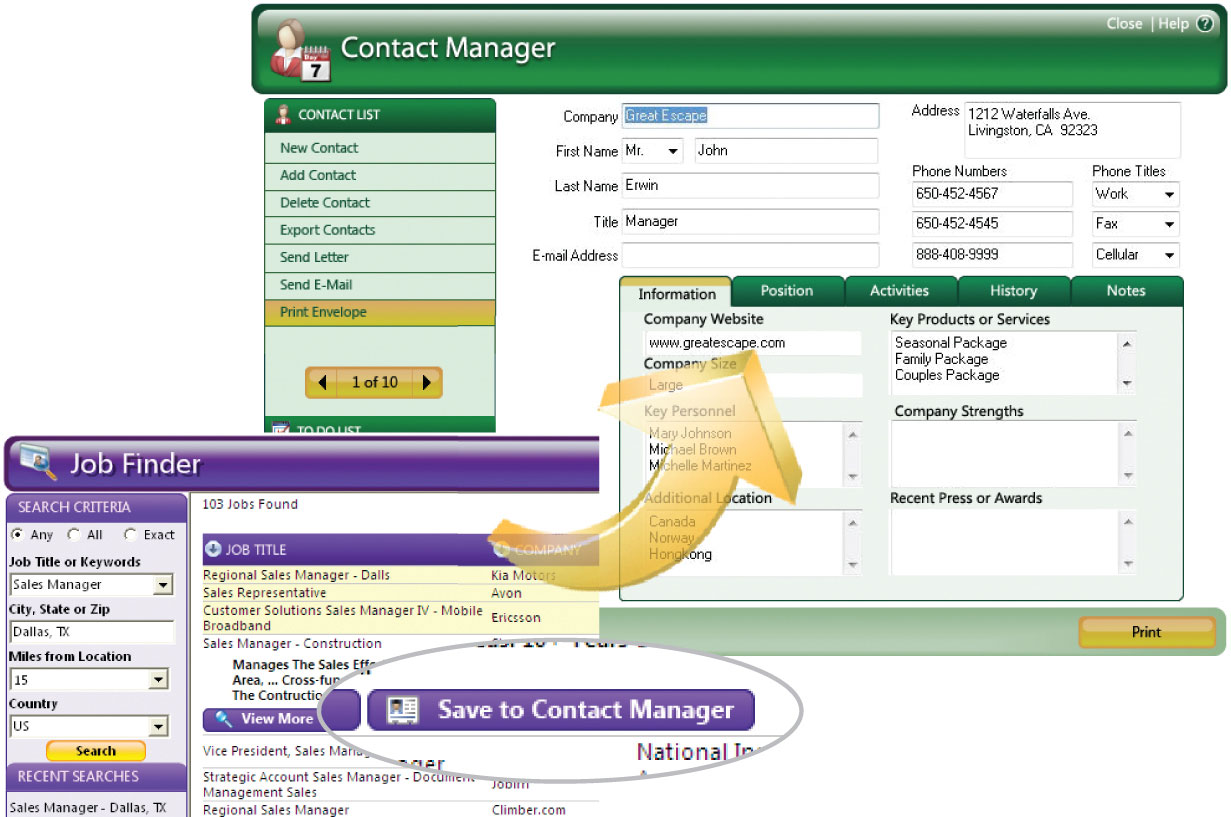Viewport: 1231px width, 817px height.
Task: Switch to the Notes tab
Action: [1126, 290]
